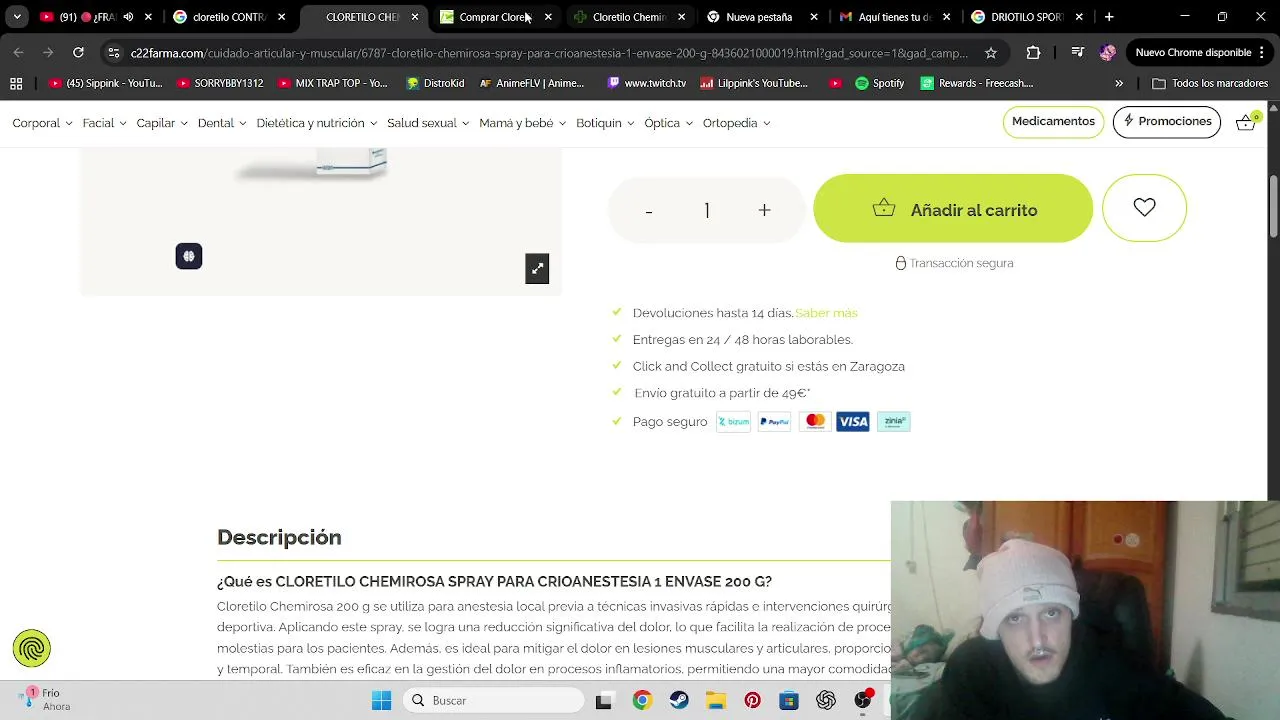Image resolution: width=1280 pixels, height=720 pixels.
Task: Reload the current page
Action: pos(78,53)
